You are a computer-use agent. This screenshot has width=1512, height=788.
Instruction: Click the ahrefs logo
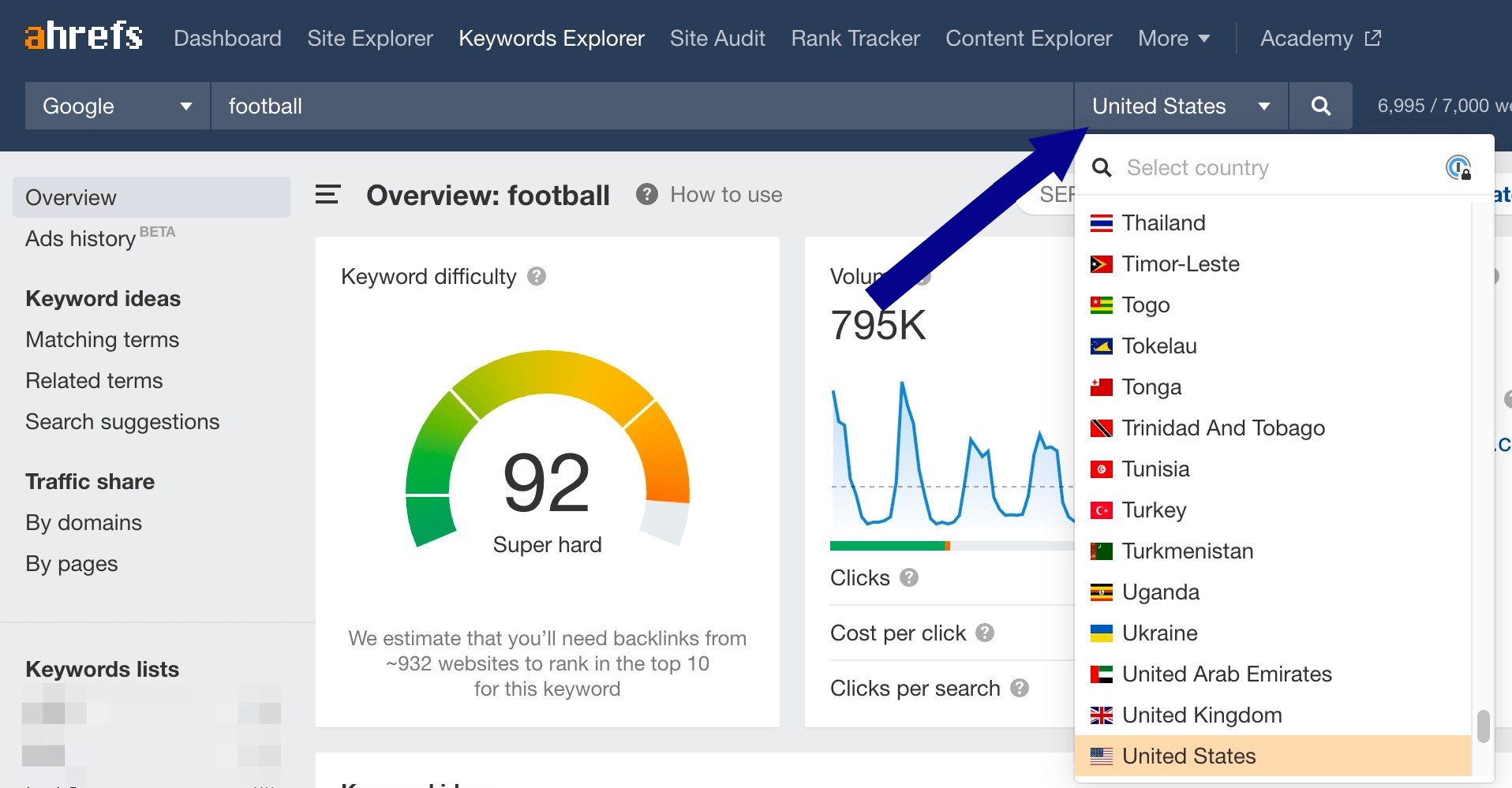pos(84,36)
